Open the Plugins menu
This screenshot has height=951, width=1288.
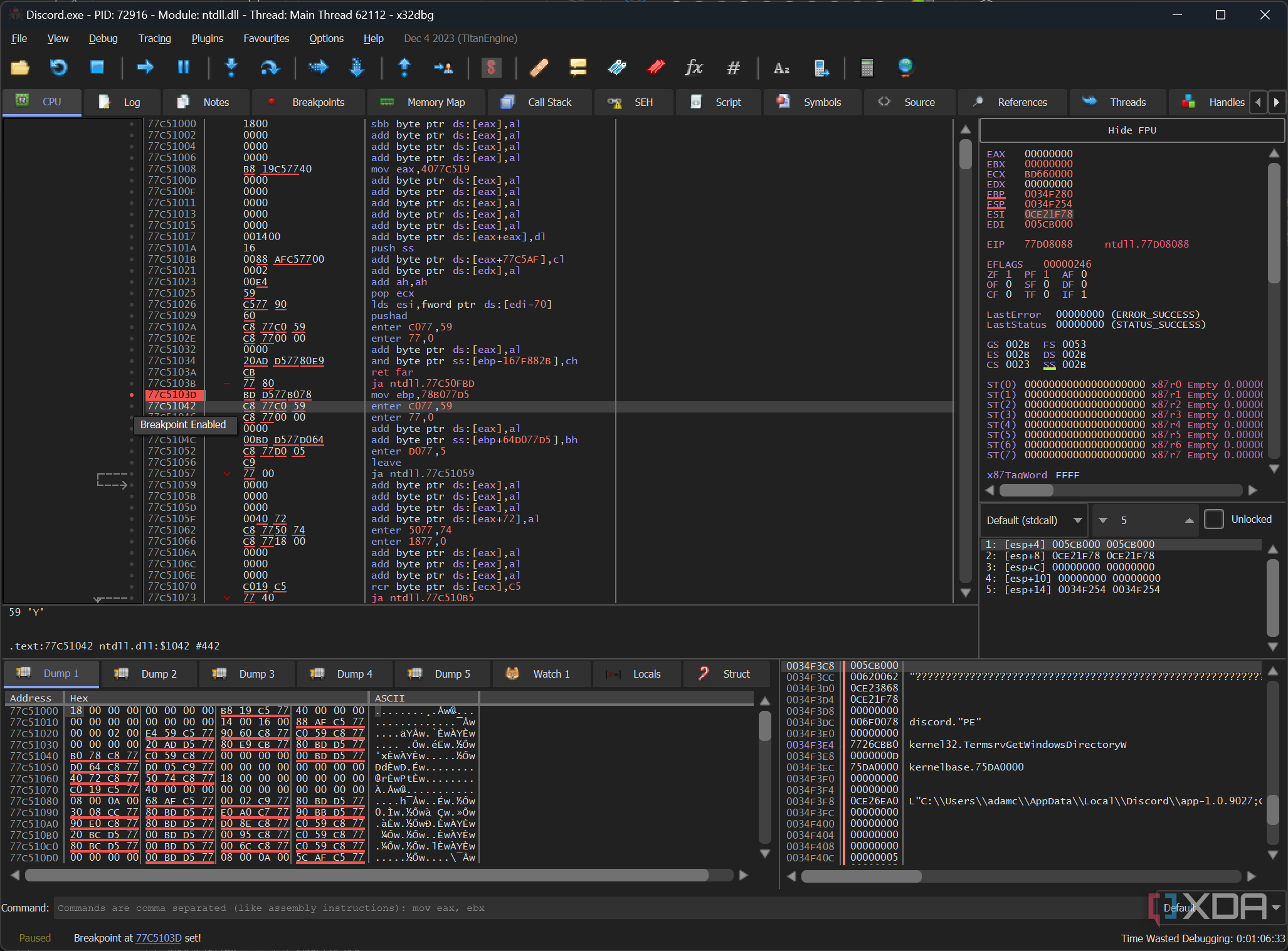pos(207,38)
